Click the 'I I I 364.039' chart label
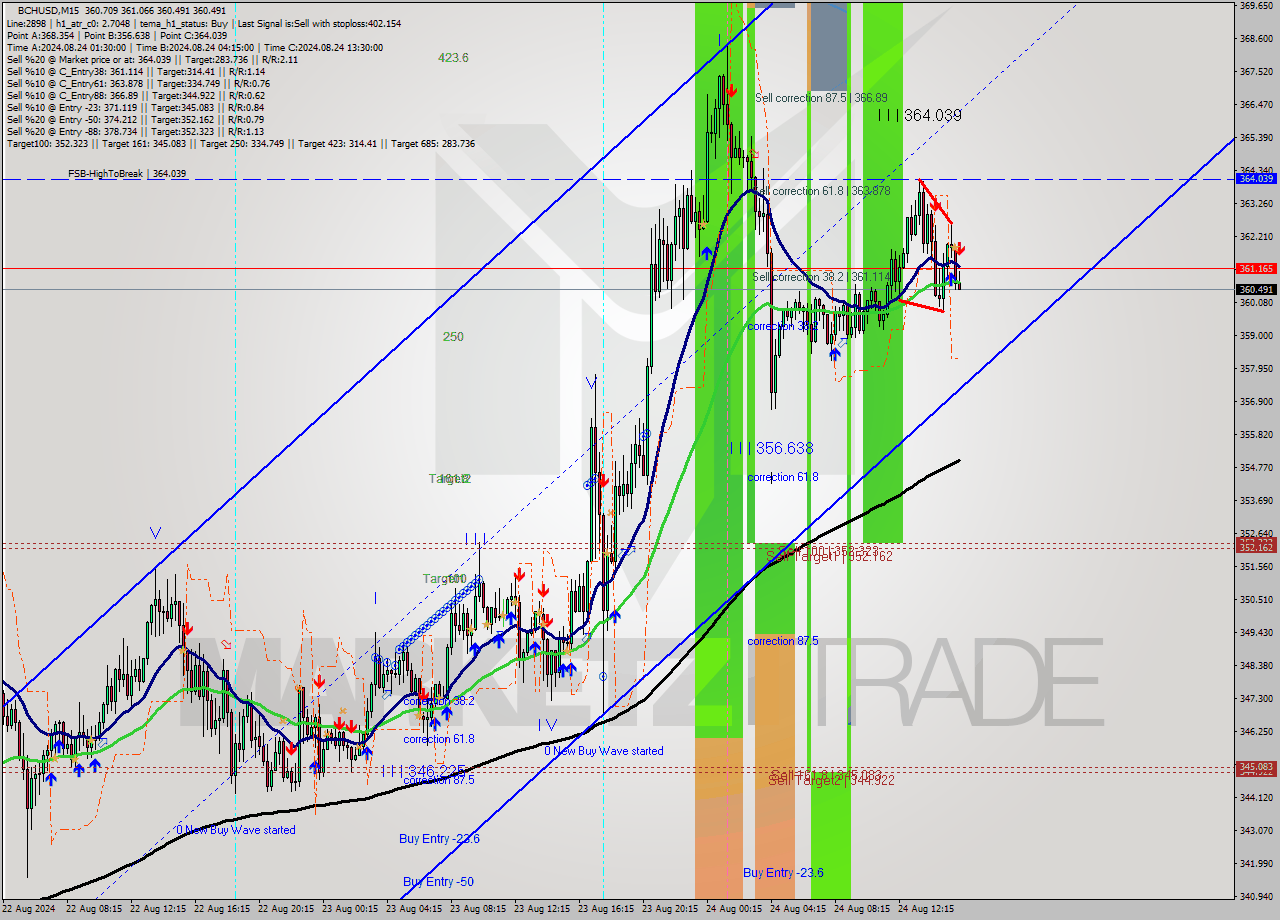1280x920 pixels. pos(920,116)
